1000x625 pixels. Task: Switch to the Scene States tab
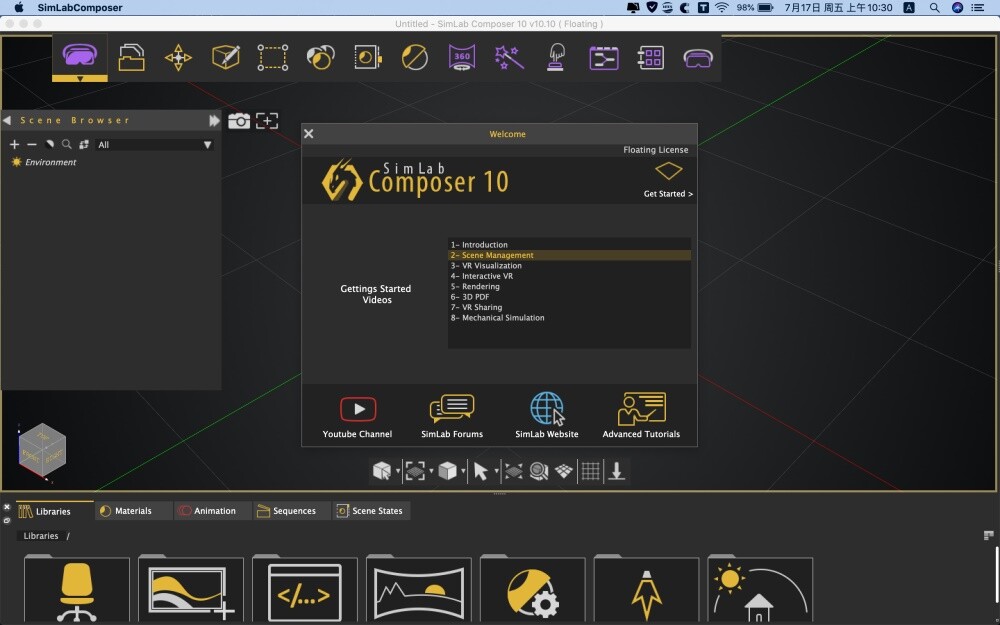pyautogui.click(x=370, y=511)
